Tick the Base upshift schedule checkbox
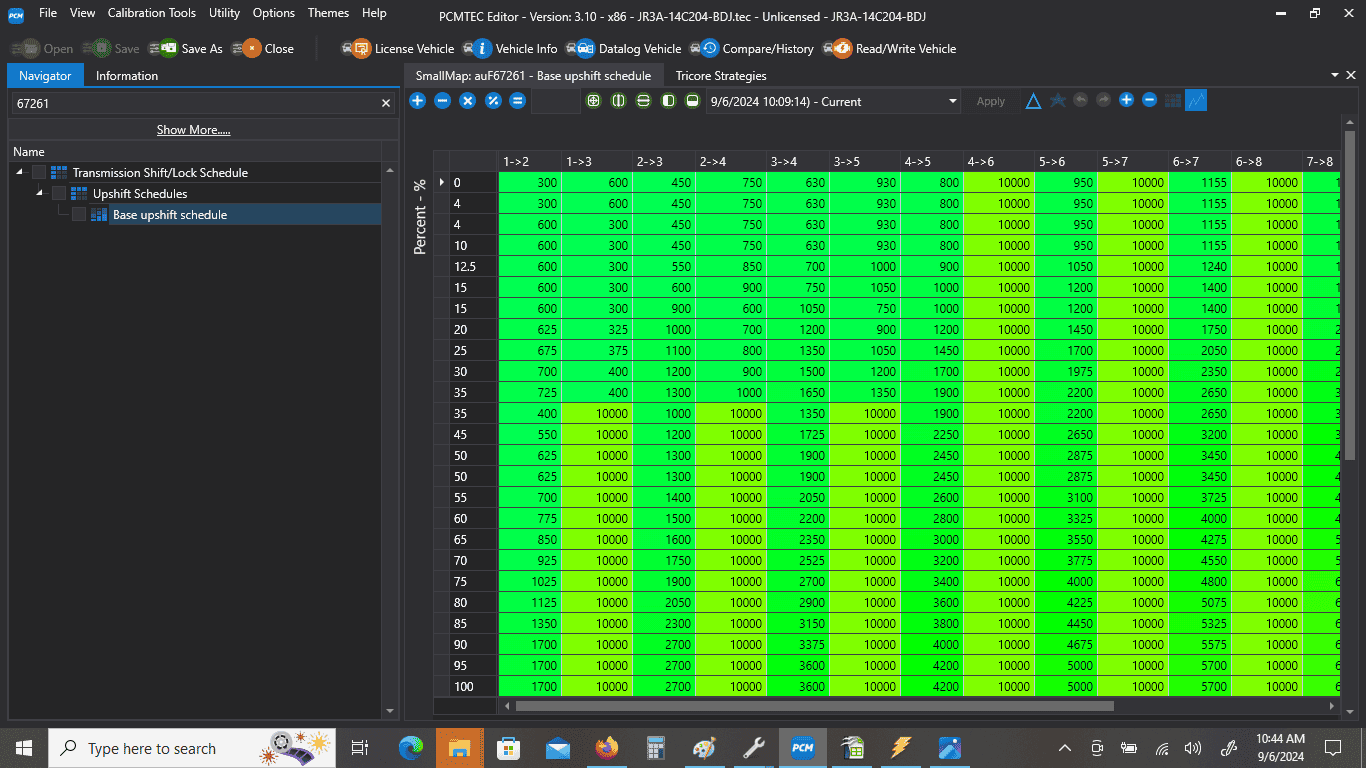 [79, 215]
